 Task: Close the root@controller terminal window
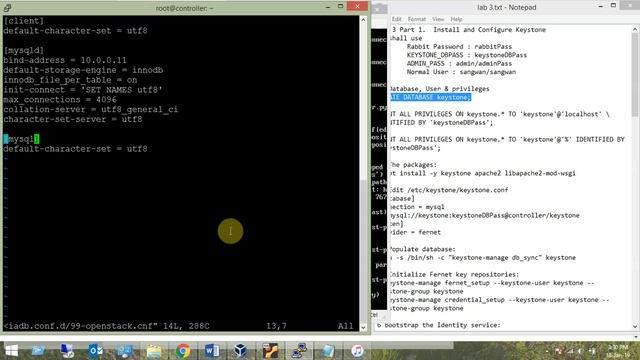(x=357, y=7)
